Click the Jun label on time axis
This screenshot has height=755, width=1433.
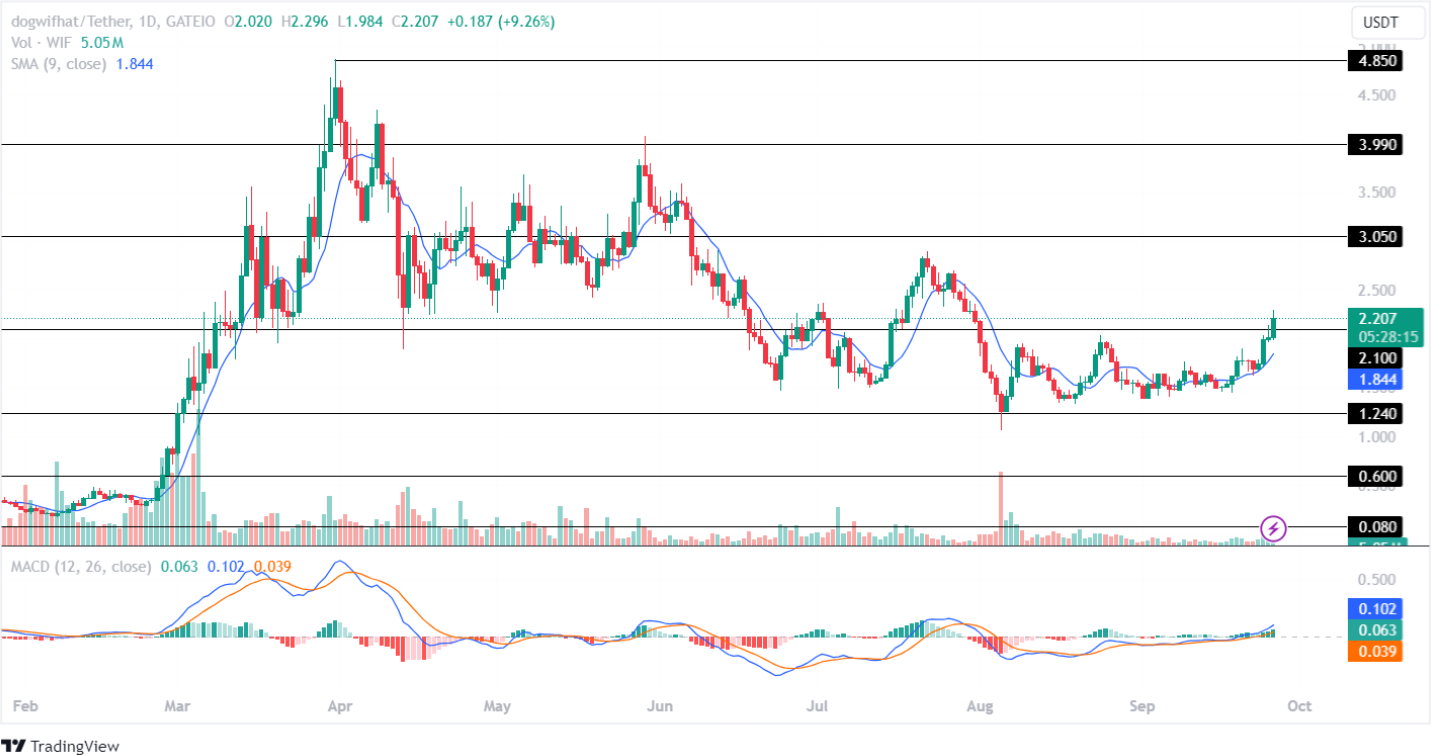pyautogui.click(x=659, y=706)
